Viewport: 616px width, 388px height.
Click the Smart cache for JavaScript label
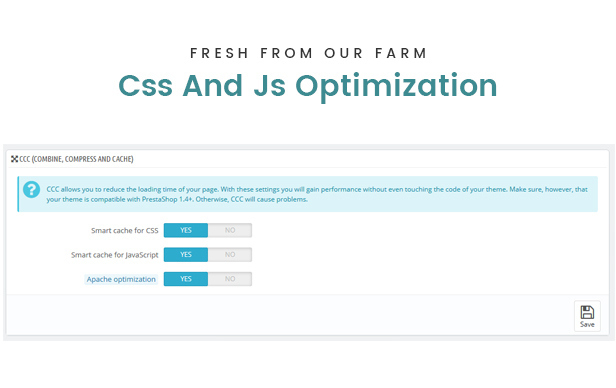[x=114, y=255]
